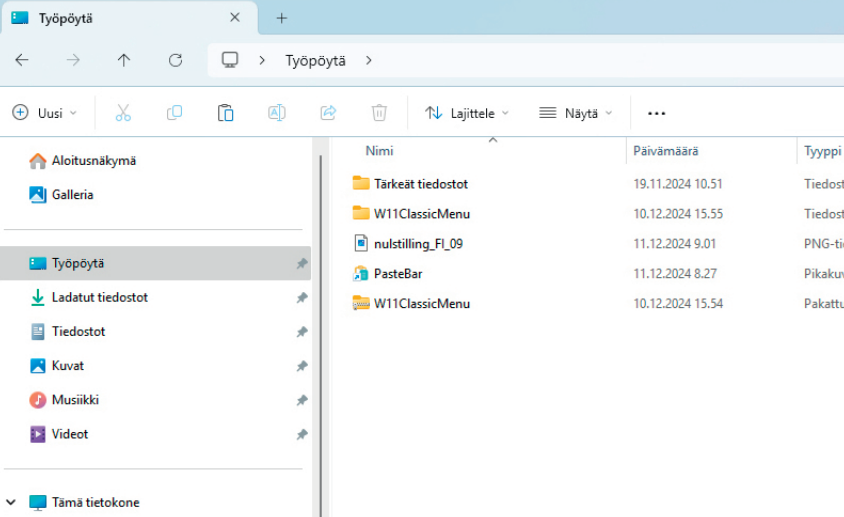The width and height of the screenshot is (844, 517).
Task: Open the three-dot more options menu
Action: tap(657, 113)
